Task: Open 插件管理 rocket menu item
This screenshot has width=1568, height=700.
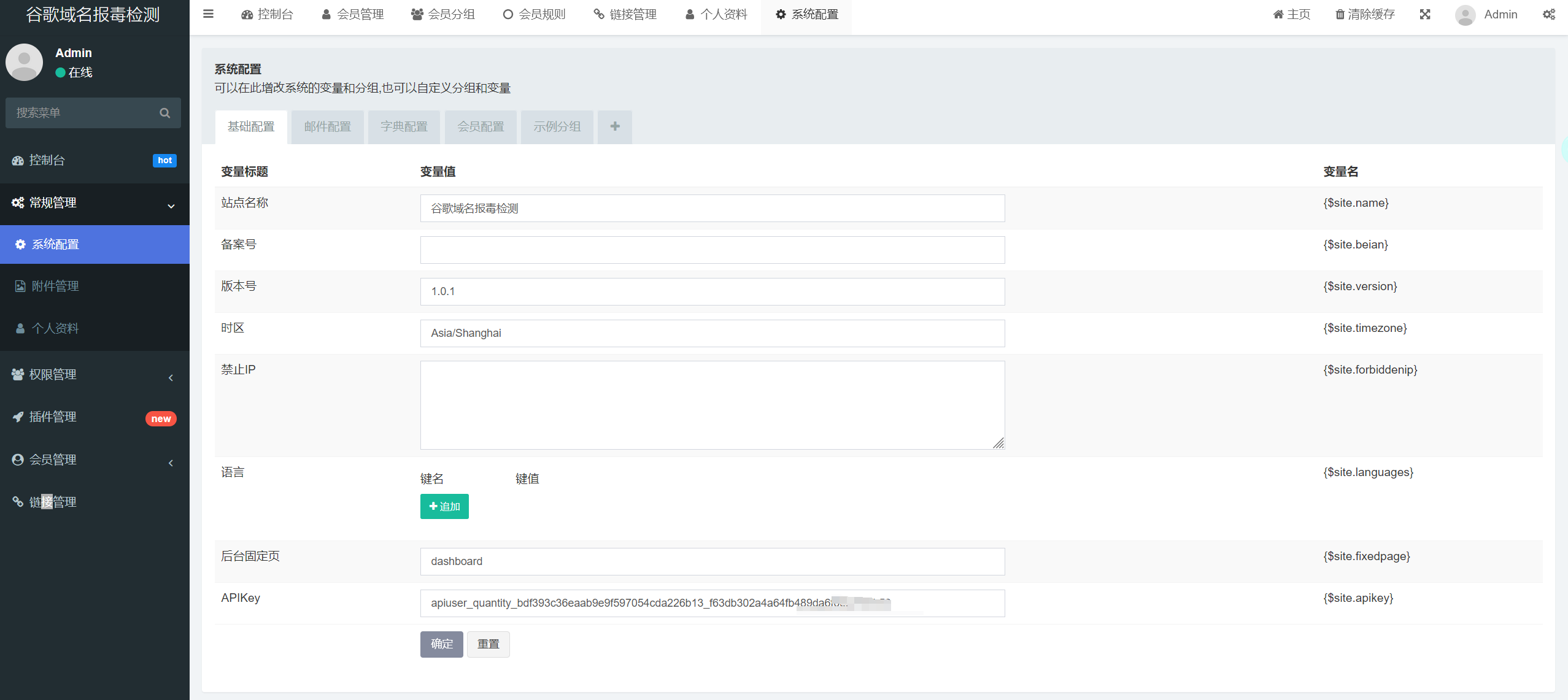Action: click(53, 417)
